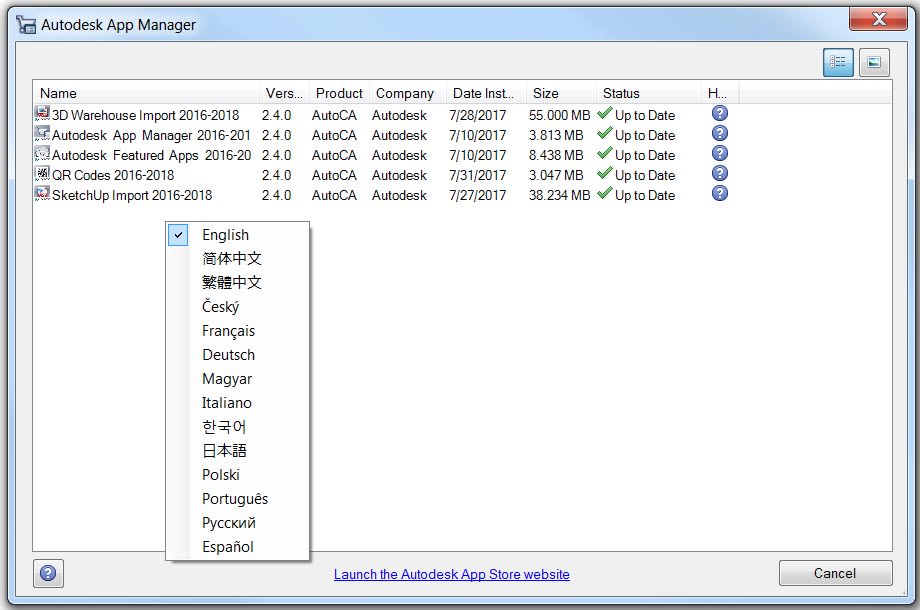Launch the Autodesk App Store website

pos(451,574)
